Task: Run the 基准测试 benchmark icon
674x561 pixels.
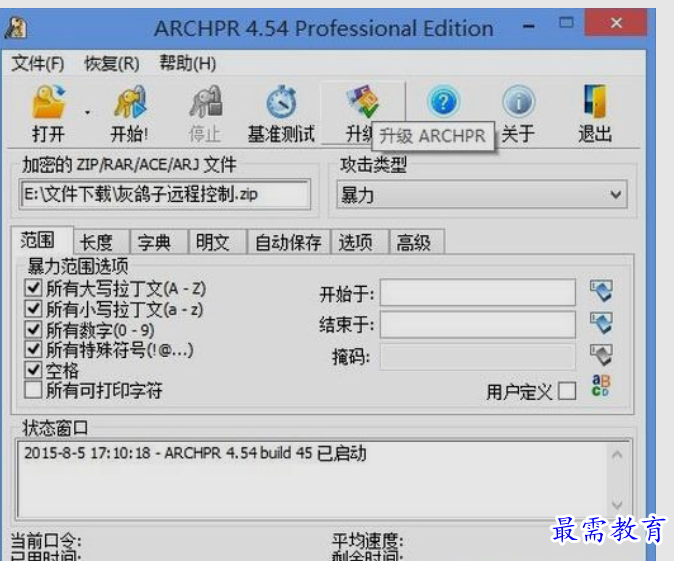Action: pos(282,102)
